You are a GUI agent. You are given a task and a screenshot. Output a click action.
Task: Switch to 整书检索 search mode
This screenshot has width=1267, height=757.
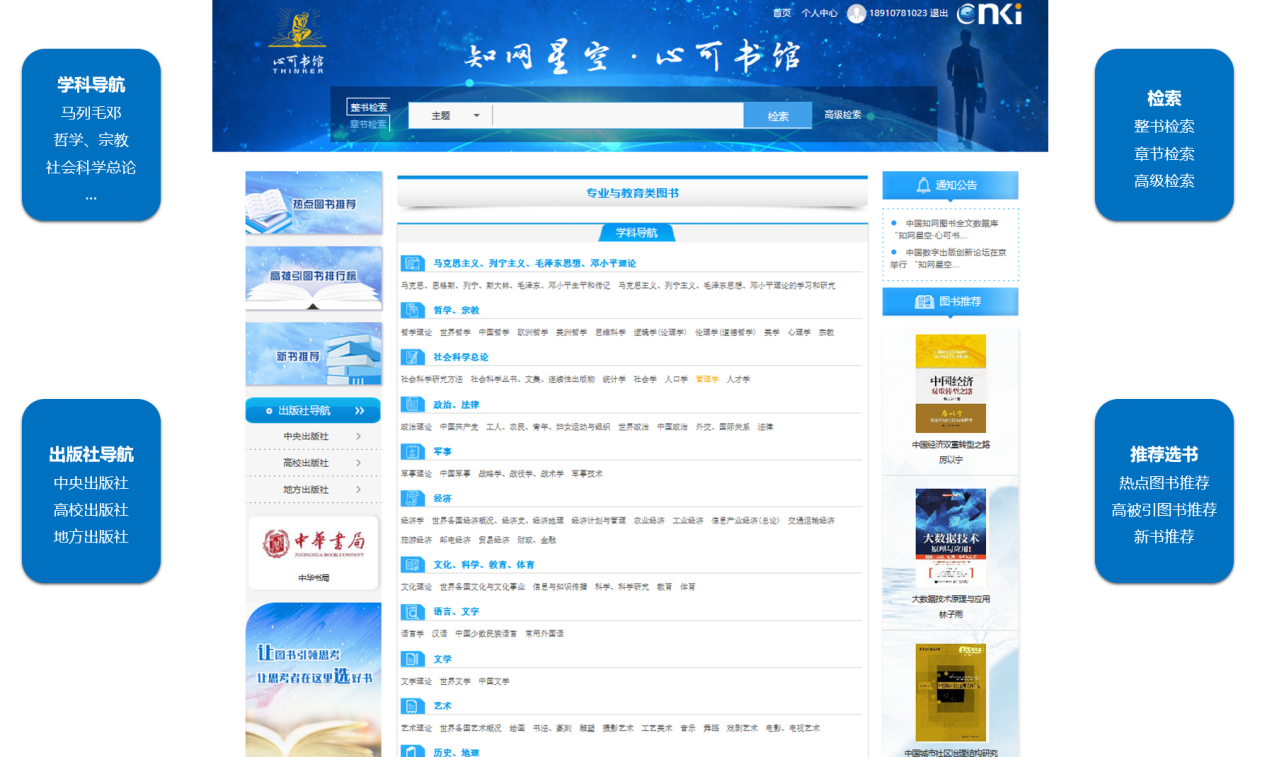368,107
